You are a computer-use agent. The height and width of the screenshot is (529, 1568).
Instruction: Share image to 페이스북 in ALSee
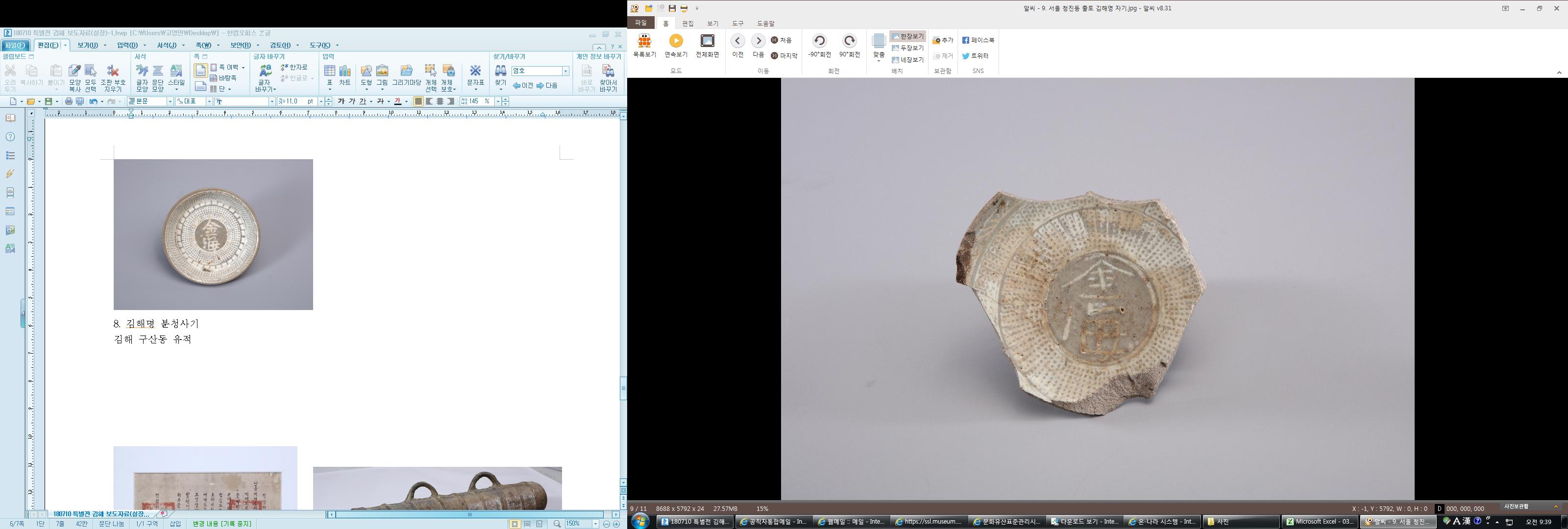(x=978, y=40)
